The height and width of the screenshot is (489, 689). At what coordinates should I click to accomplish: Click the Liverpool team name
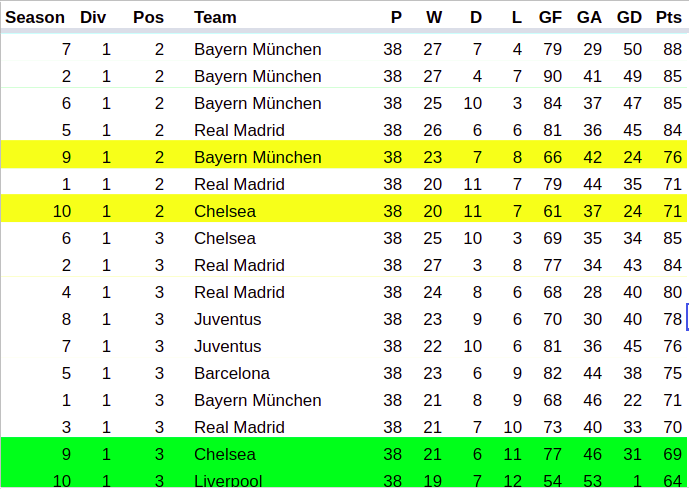click(x=228, y=480)
